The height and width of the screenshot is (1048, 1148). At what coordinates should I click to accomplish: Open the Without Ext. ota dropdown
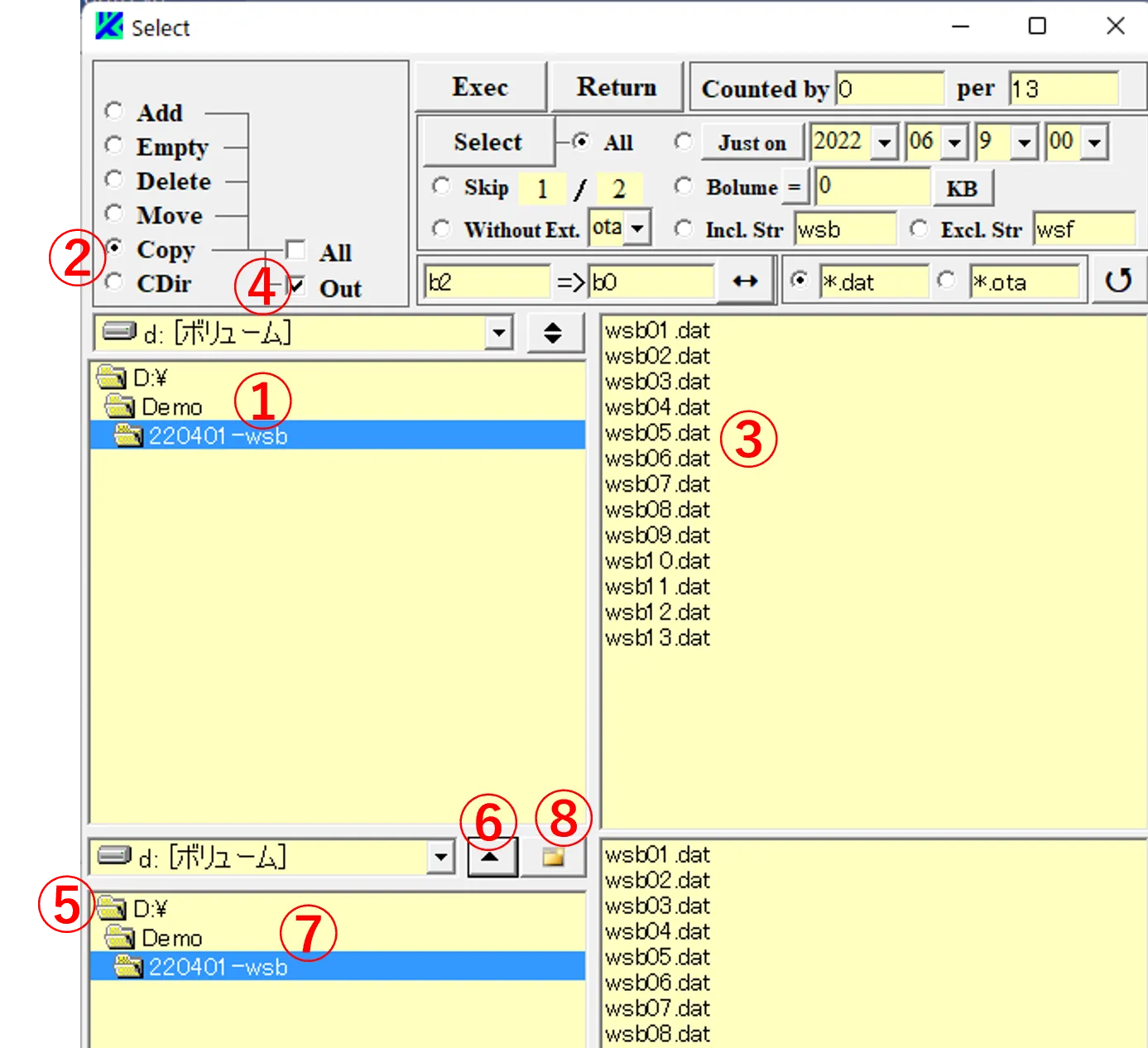pos(637,228)
